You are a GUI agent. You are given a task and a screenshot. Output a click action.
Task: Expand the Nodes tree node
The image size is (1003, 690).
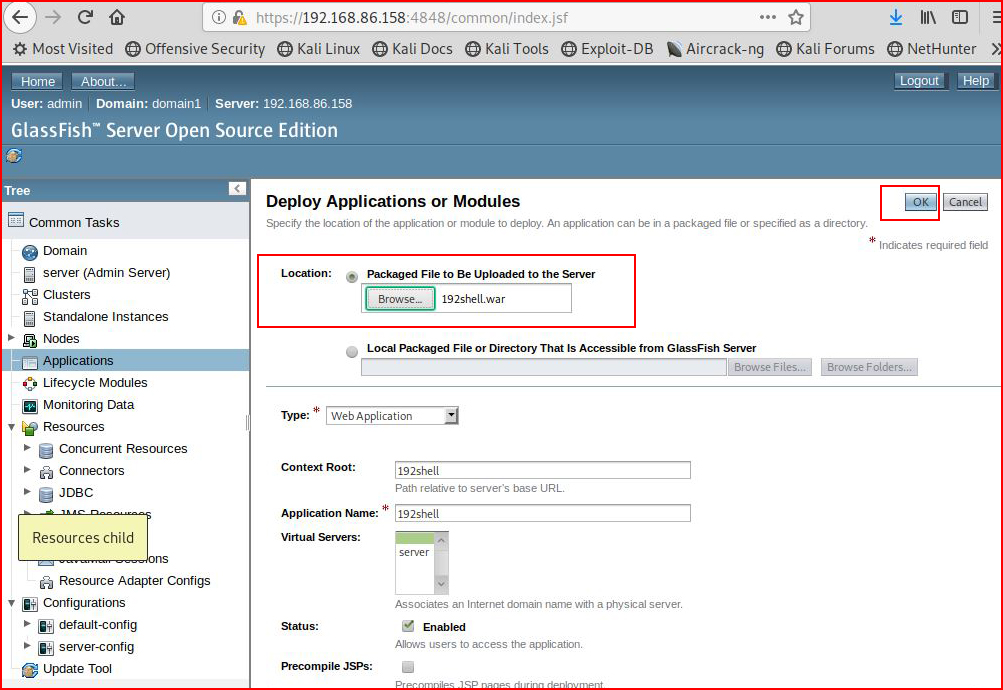pos(11,337)
